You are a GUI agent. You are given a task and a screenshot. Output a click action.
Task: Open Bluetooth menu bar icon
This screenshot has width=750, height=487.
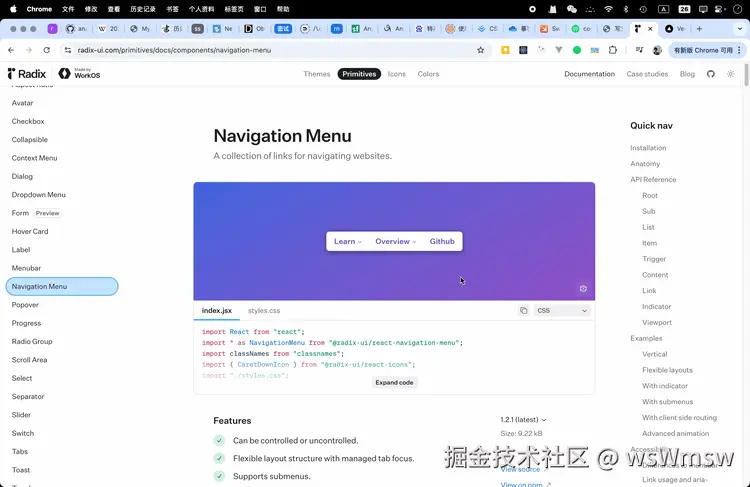pyautogui.click(x=626, y=9)
